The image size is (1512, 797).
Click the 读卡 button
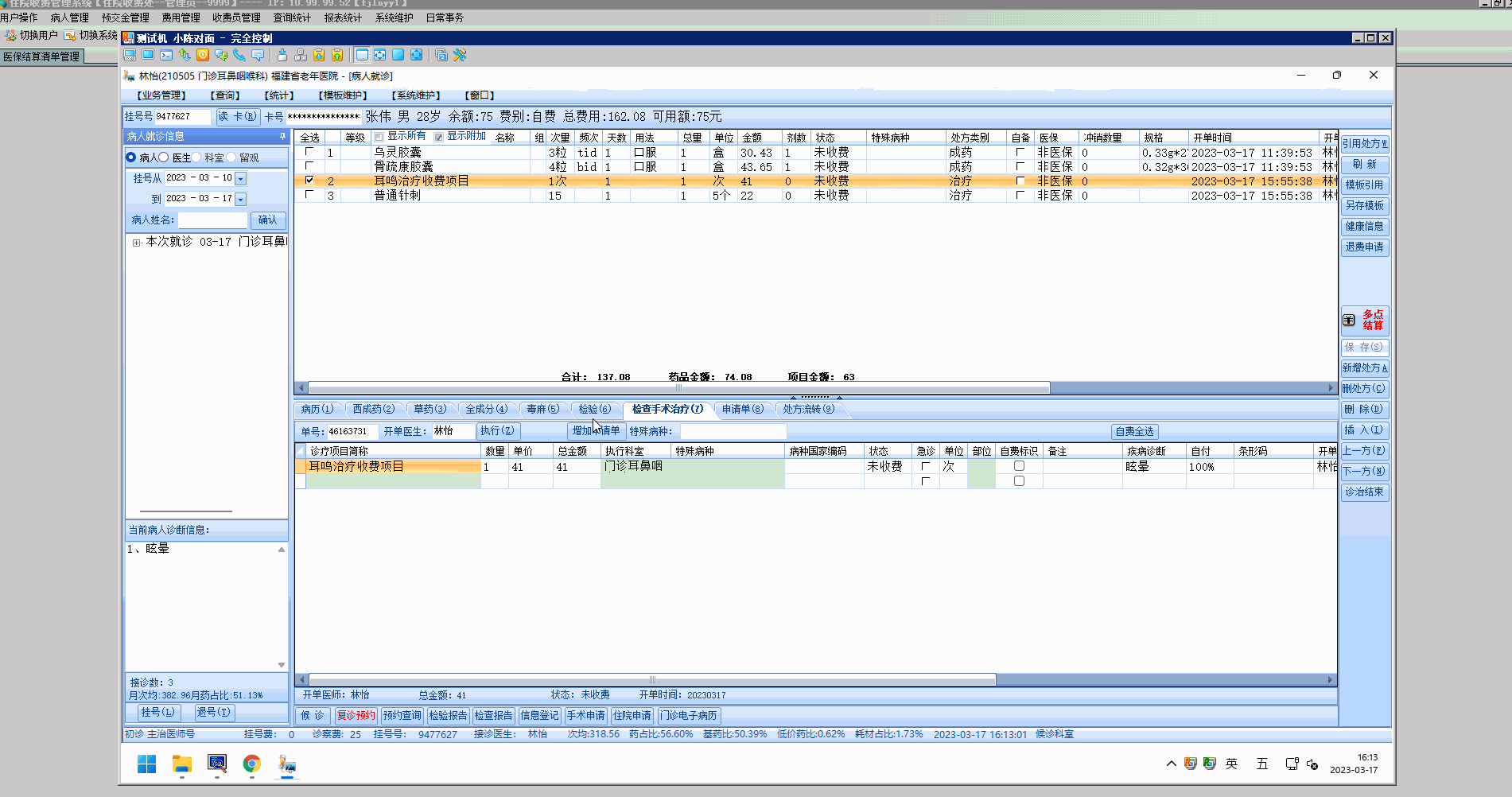coord(238,116)
